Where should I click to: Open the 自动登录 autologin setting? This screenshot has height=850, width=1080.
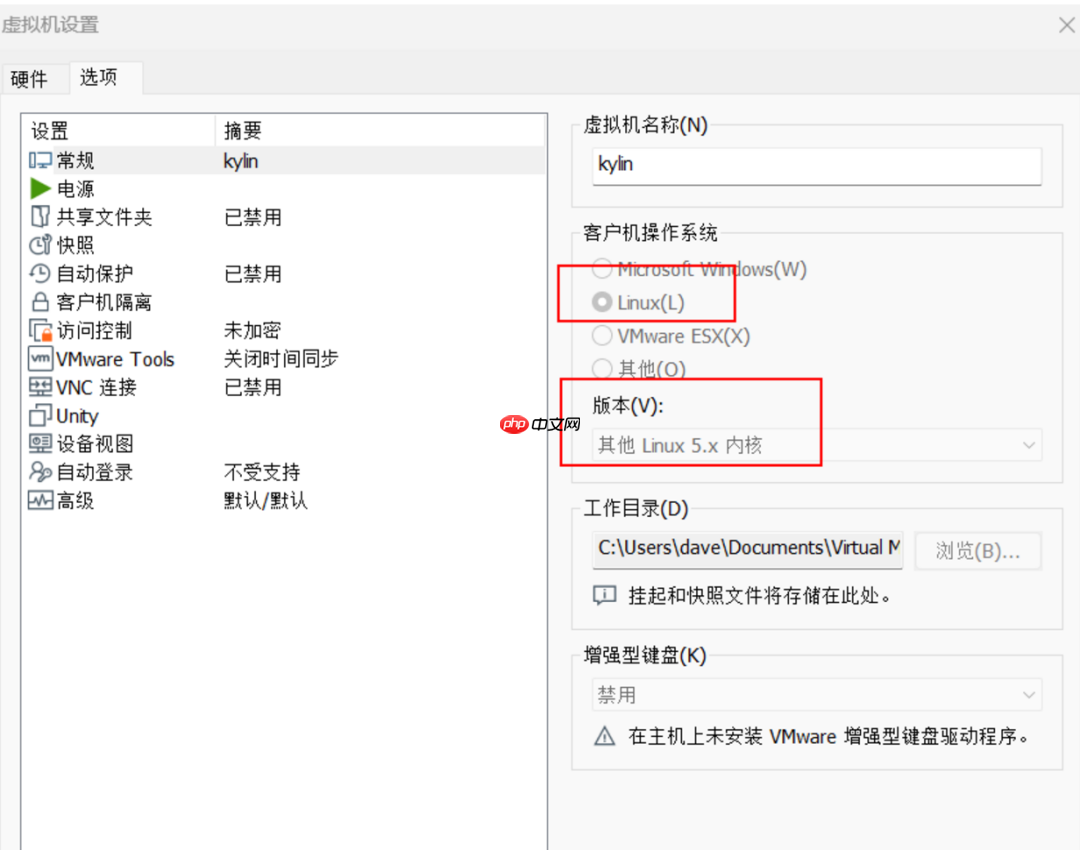pyautogui.click(x=80, y=471)
